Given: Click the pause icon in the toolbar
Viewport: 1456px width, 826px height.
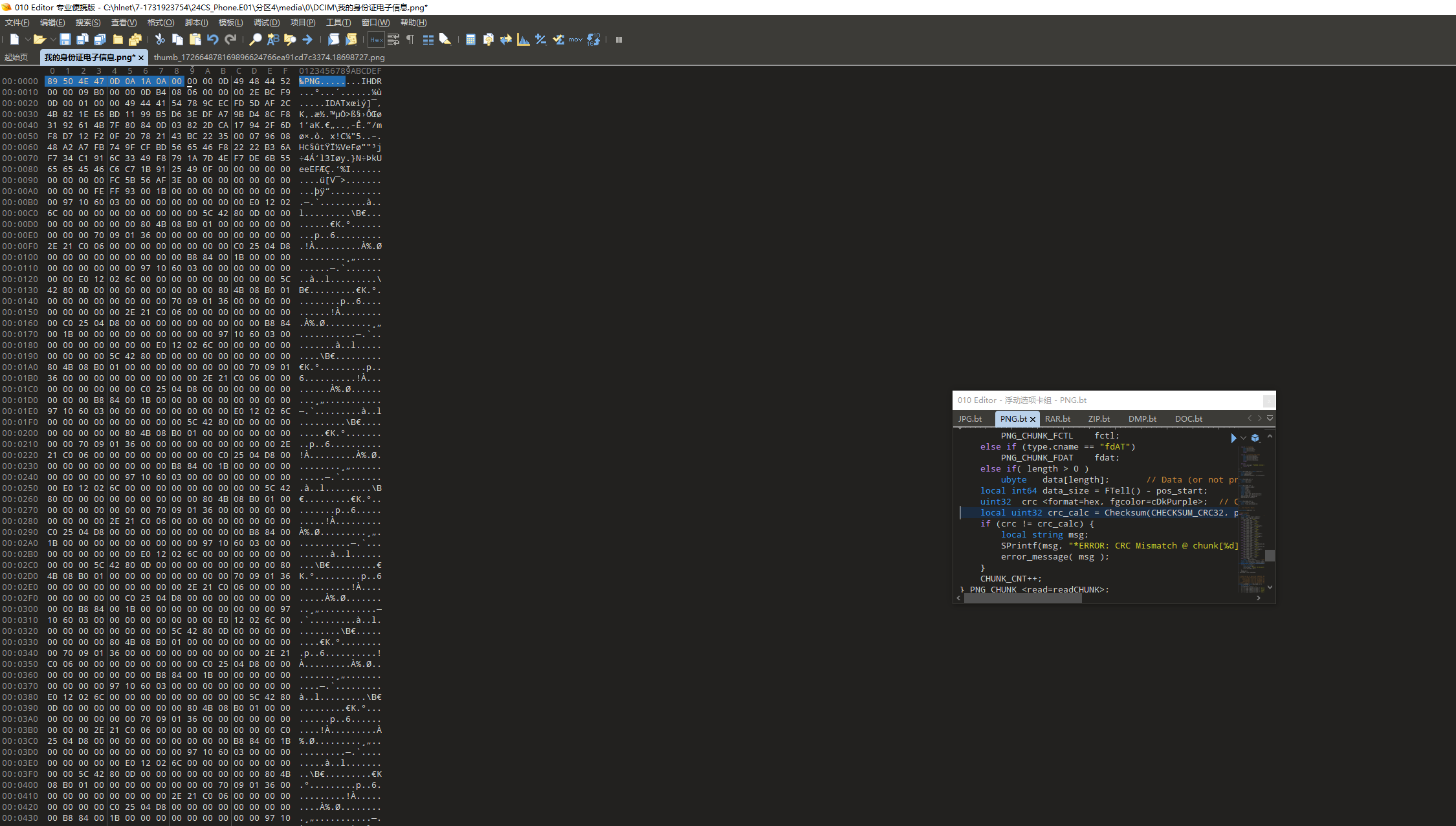Looking at the screenshot, I should 619,39.
